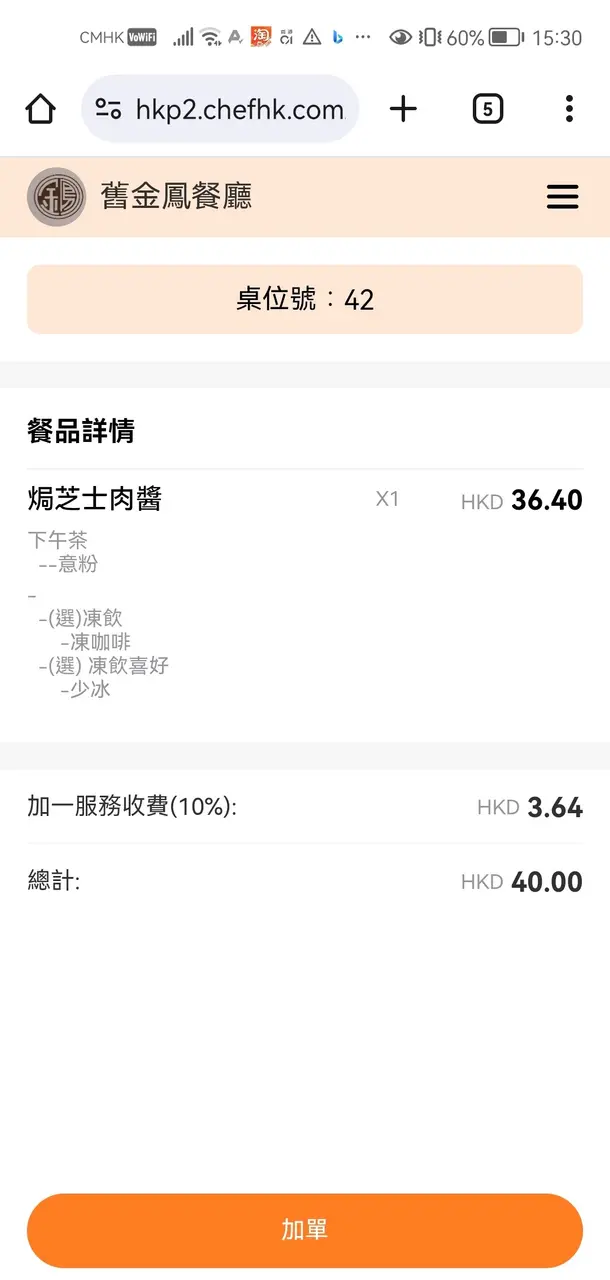Viewport: 610px width, 1280px height.
Task: Select the 焗芝士肉醬 item name
Action: (x=95, y=498)
